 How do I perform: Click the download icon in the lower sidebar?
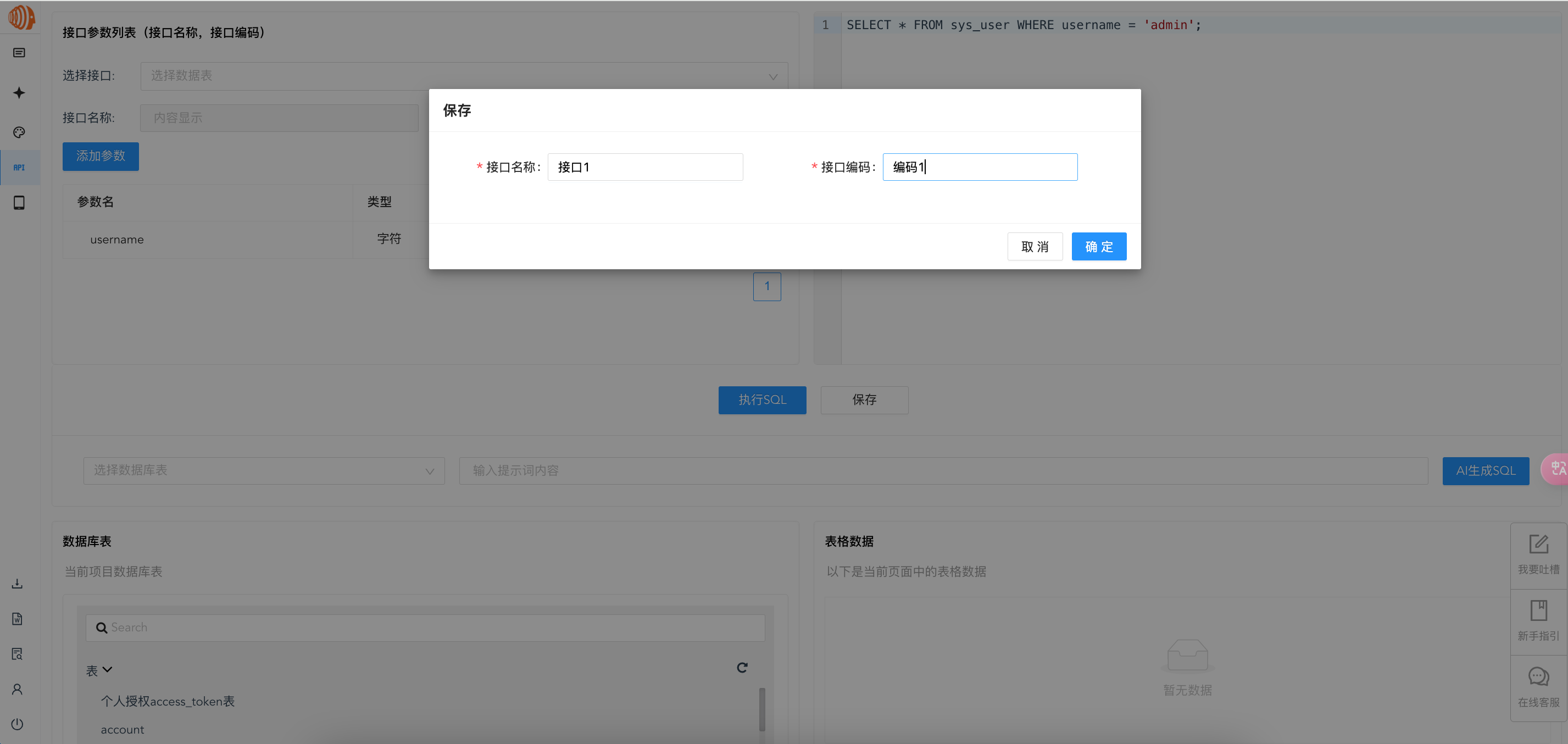(16, 583)
